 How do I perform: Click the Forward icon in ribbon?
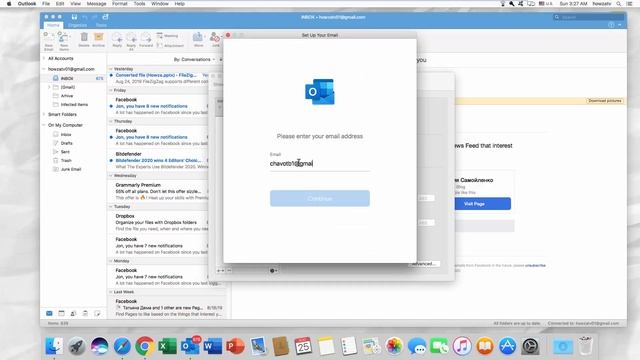point(146,40)
